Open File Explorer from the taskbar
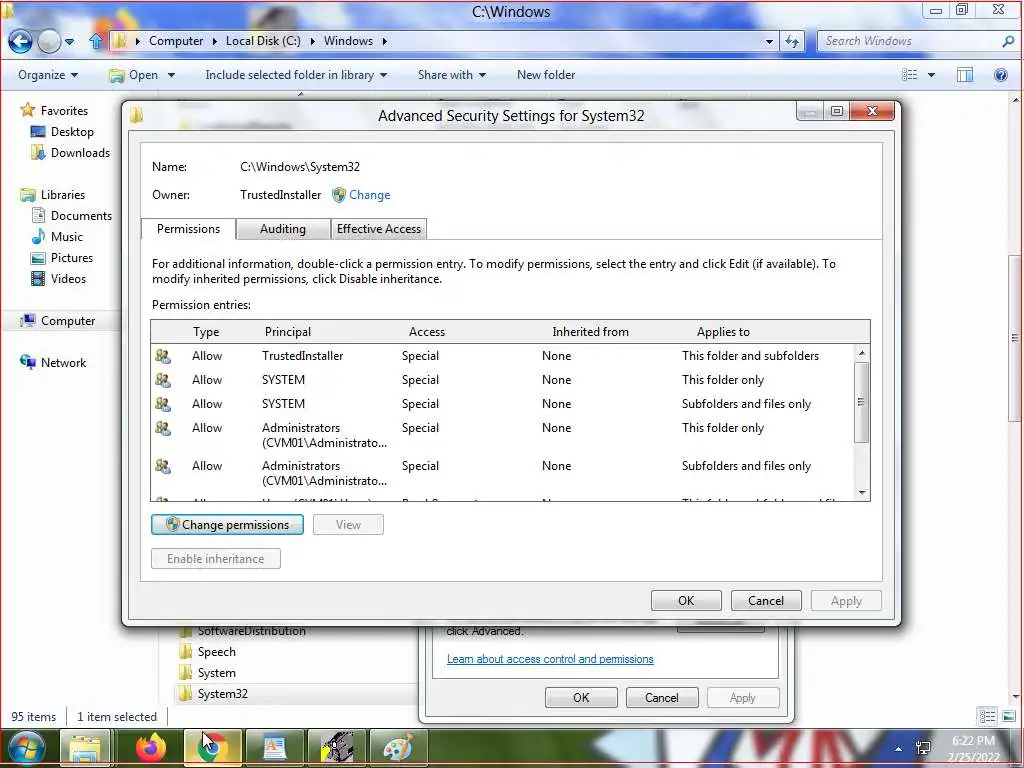Image resolution: width=1024 pixels, height=768 pixels. (86, 748)
